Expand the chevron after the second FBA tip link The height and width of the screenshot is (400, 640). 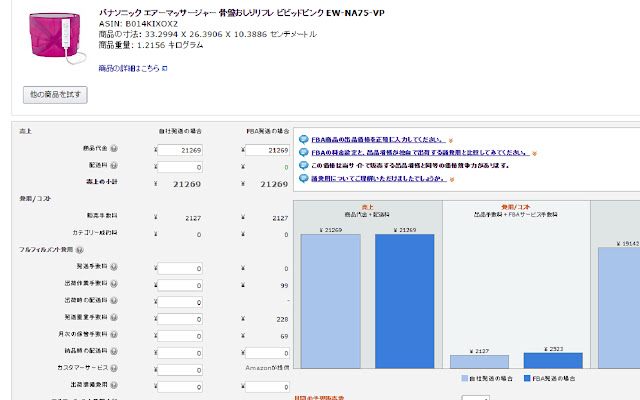point(532,154)
